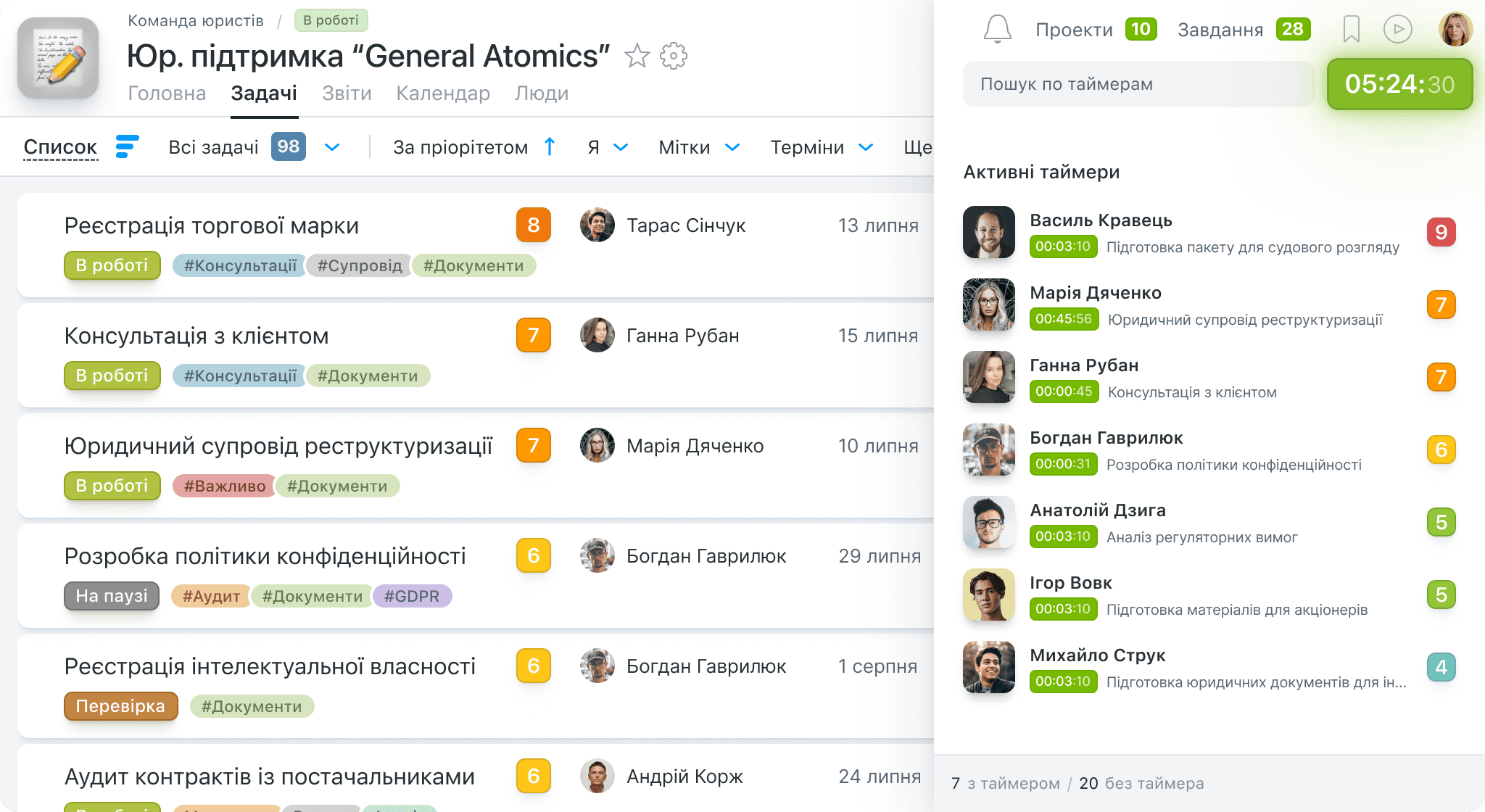Screen dimensions: 1485x812
Task: Click the Команда юристів breadcrumb link
Action: [196, 20]
